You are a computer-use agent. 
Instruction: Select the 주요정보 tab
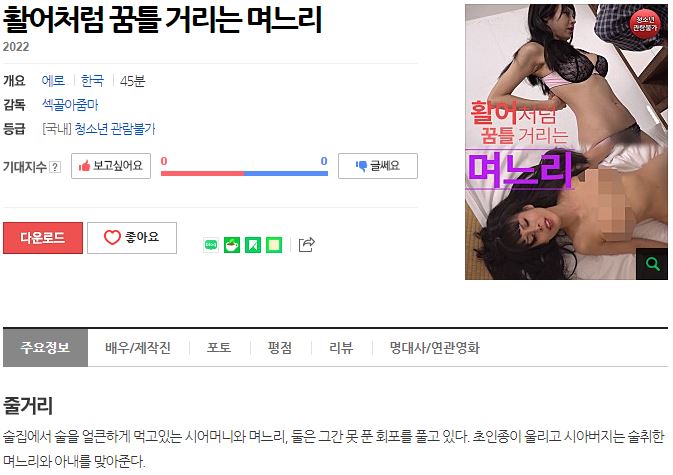pyautogui.click(x=45, y=348)
